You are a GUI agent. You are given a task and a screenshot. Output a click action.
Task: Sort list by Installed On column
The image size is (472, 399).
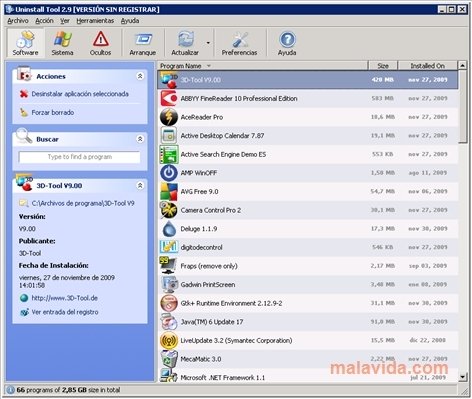428,66
